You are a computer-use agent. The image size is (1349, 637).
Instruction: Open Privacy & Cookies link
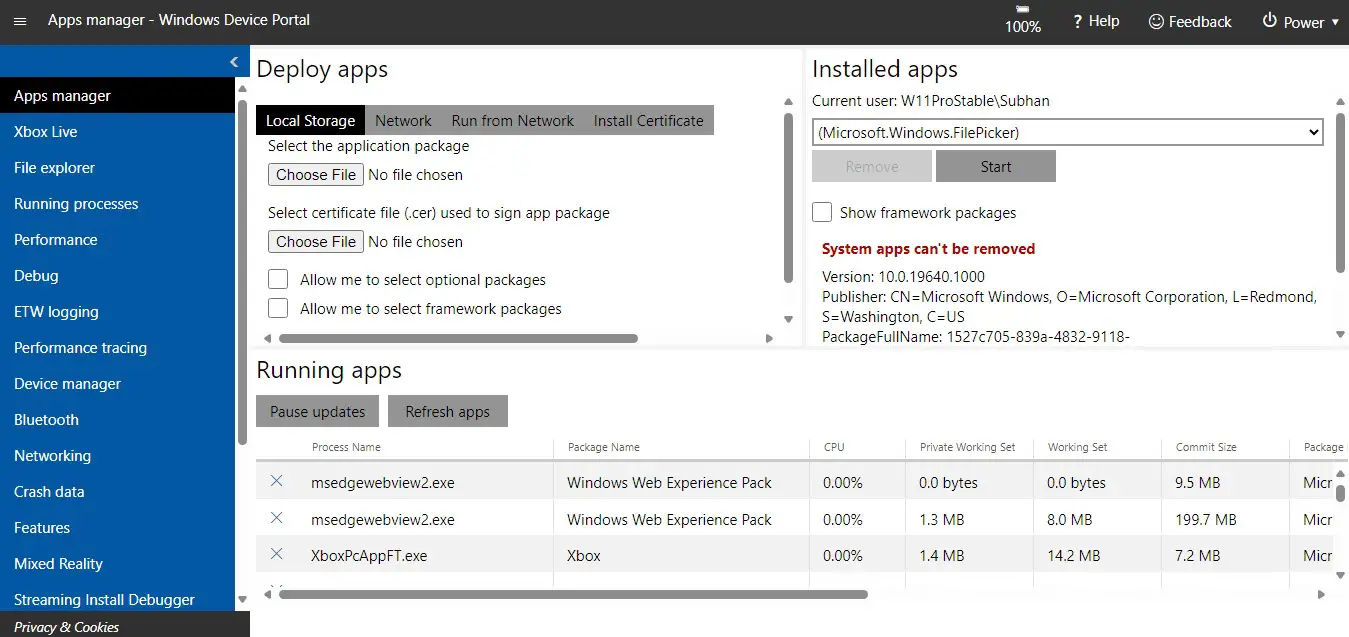[66, 627]
